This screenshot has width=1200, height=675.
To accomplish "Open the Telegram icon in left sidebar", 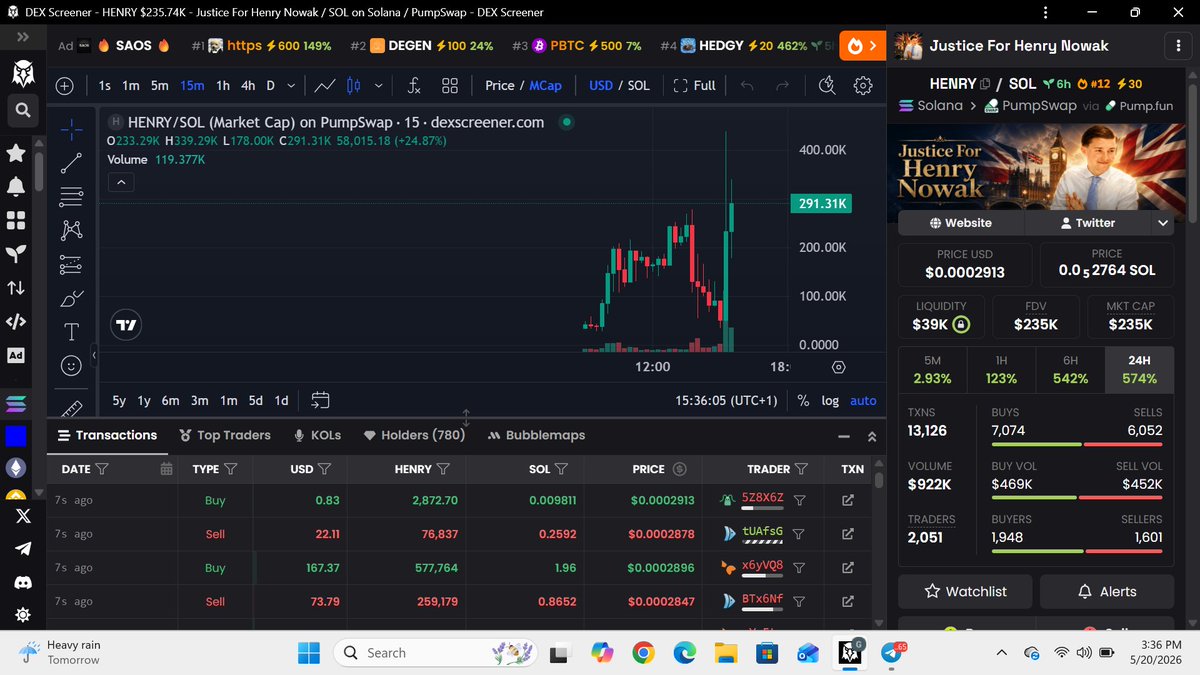I will tap(23, 549).
